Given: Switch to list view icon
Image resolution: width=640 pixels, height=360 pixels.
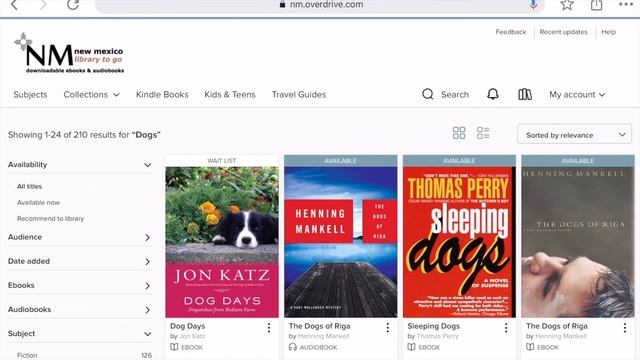Looking at the screenshot, I should [x=483, y=133].
